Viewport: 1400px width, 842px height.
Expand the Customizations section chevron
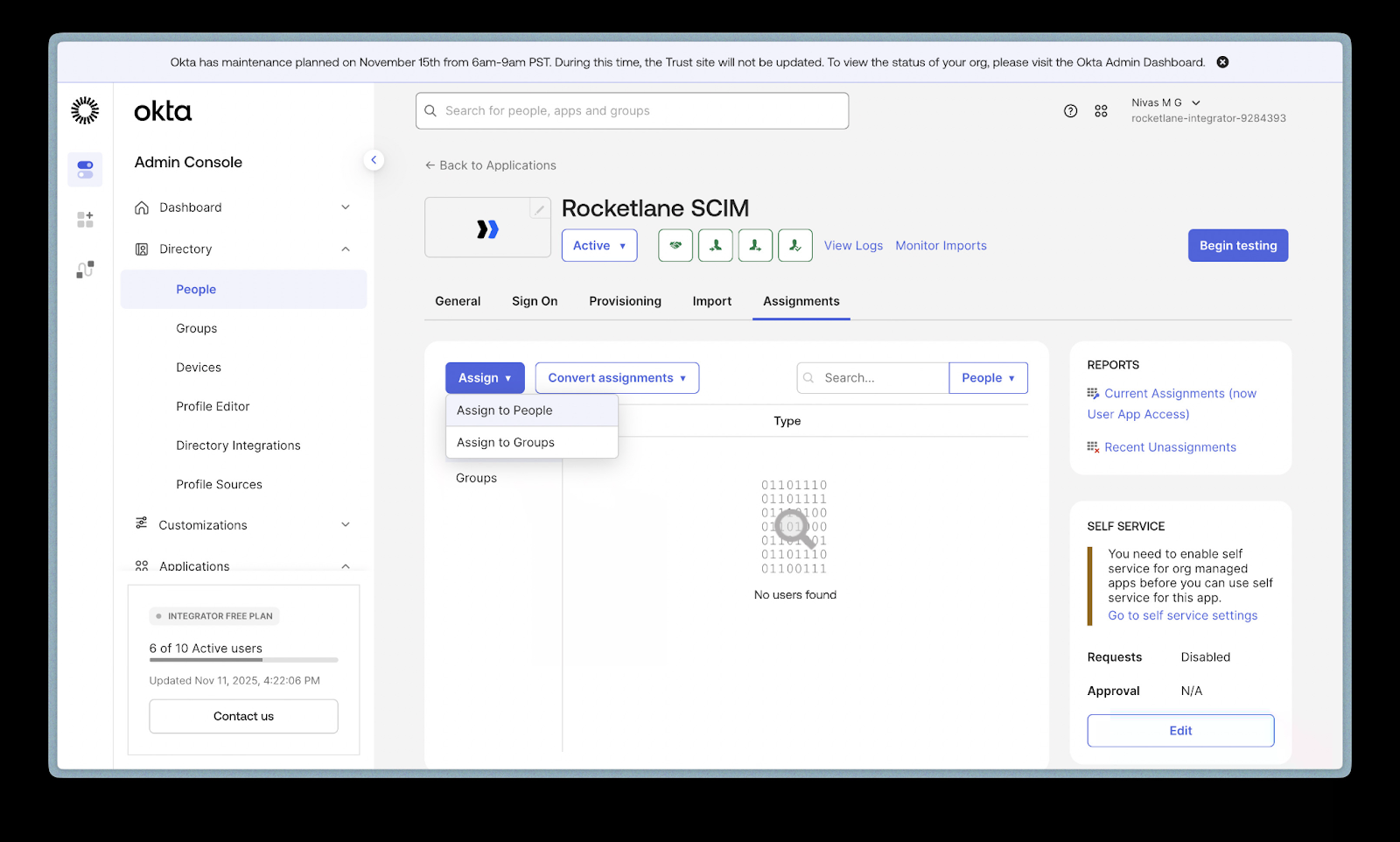click(x=346, y=524)
